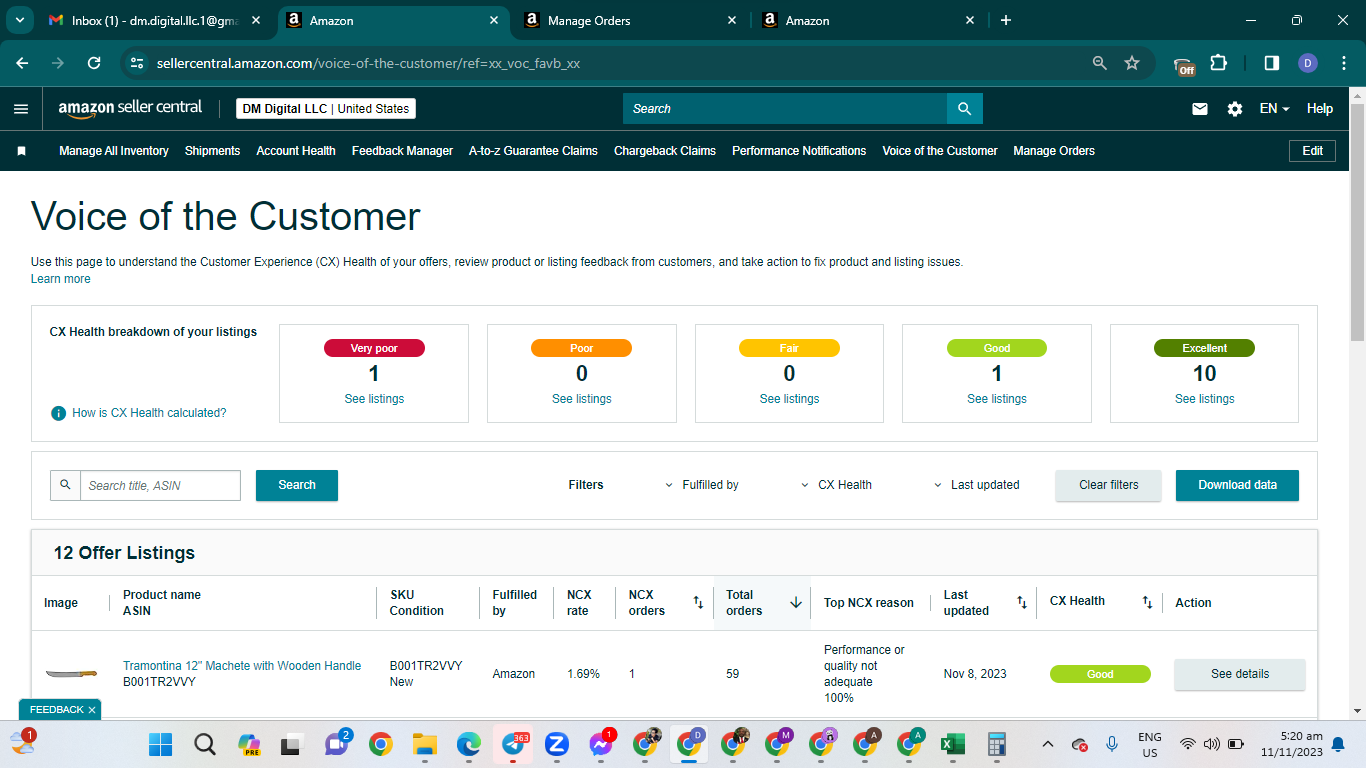
Task: See listings under Very poor
Action: 374,399
